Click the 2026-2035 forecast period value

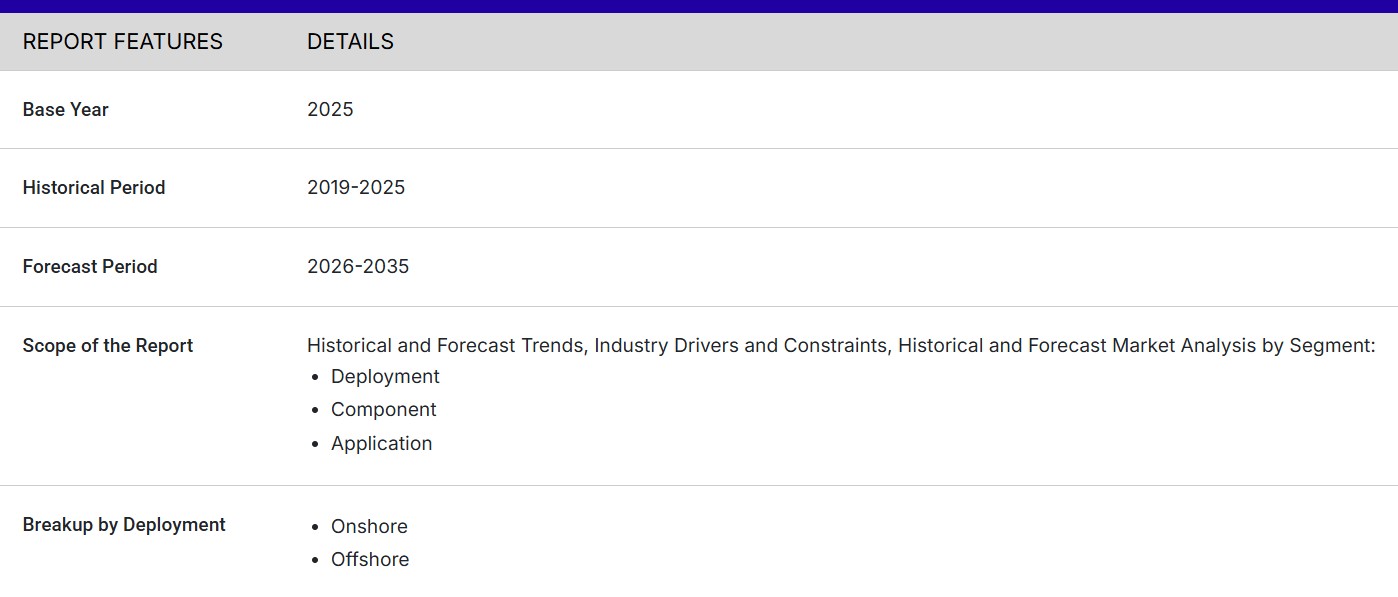[357, 267]
